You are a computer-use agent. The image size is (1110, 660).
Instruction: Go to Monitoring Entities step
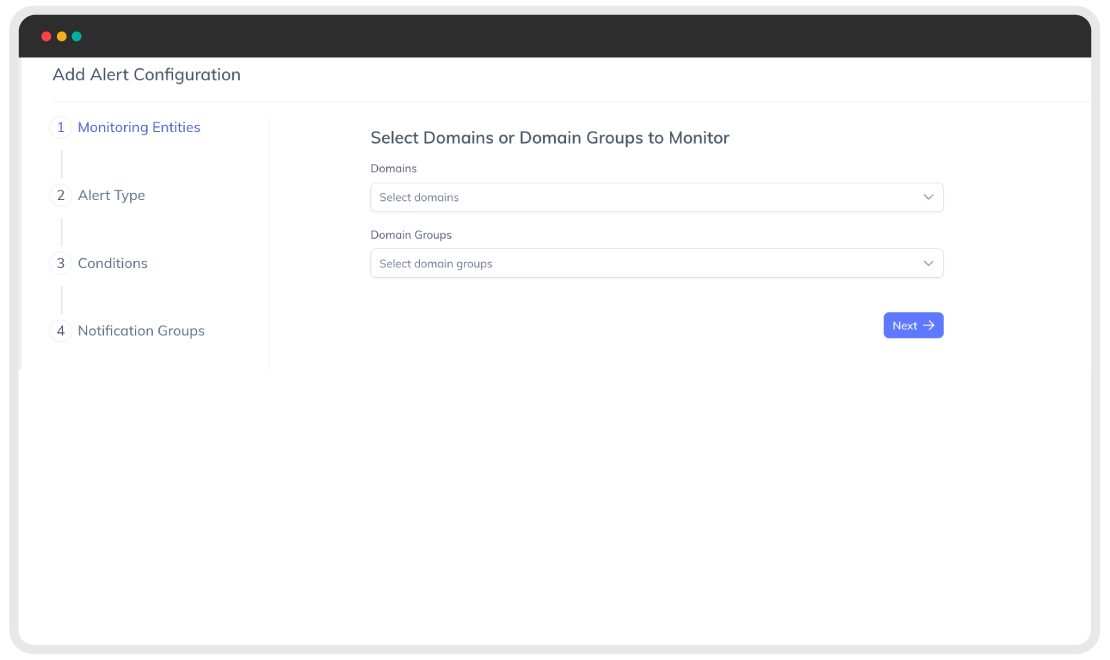[139, 127]
